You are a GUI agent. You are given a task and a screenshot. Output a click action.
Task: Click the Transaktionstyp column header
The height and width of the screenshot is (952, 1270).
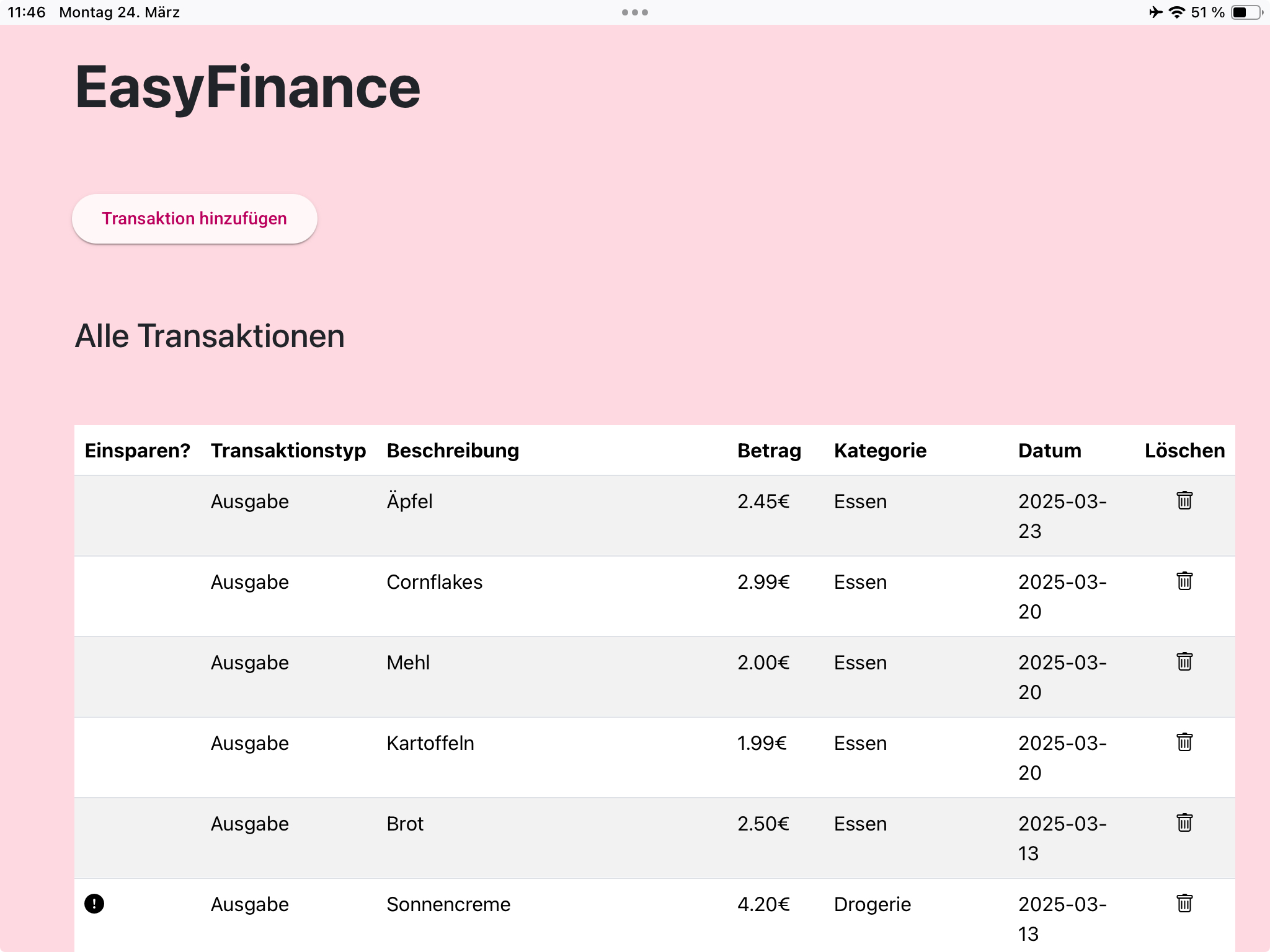pos(288,451)
